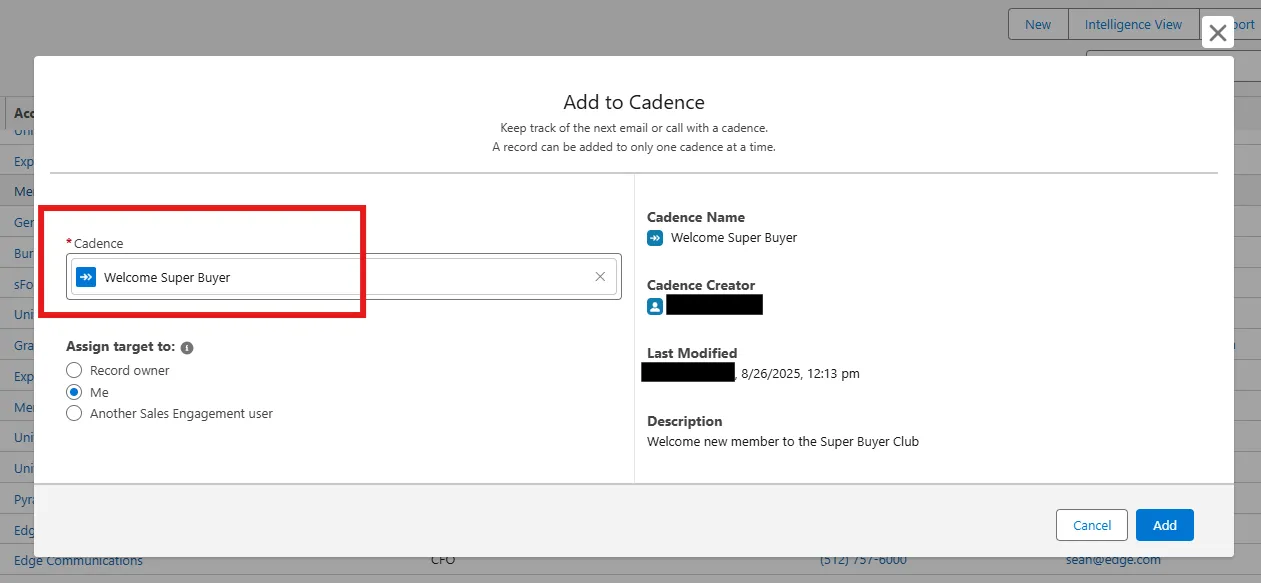
Task: Click the blue Add button
Action: pyautogui.click(x=1164, y=525)
